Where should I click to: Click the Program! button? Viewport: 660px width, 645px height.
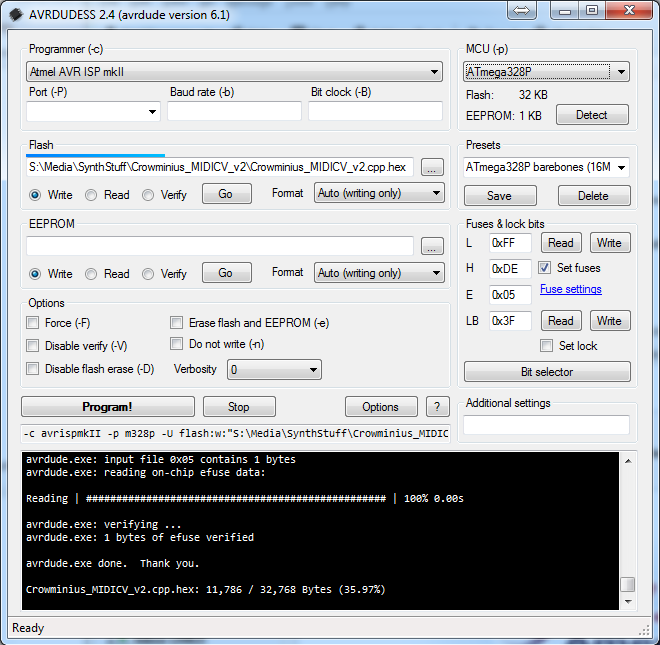(x=108, y=407)
